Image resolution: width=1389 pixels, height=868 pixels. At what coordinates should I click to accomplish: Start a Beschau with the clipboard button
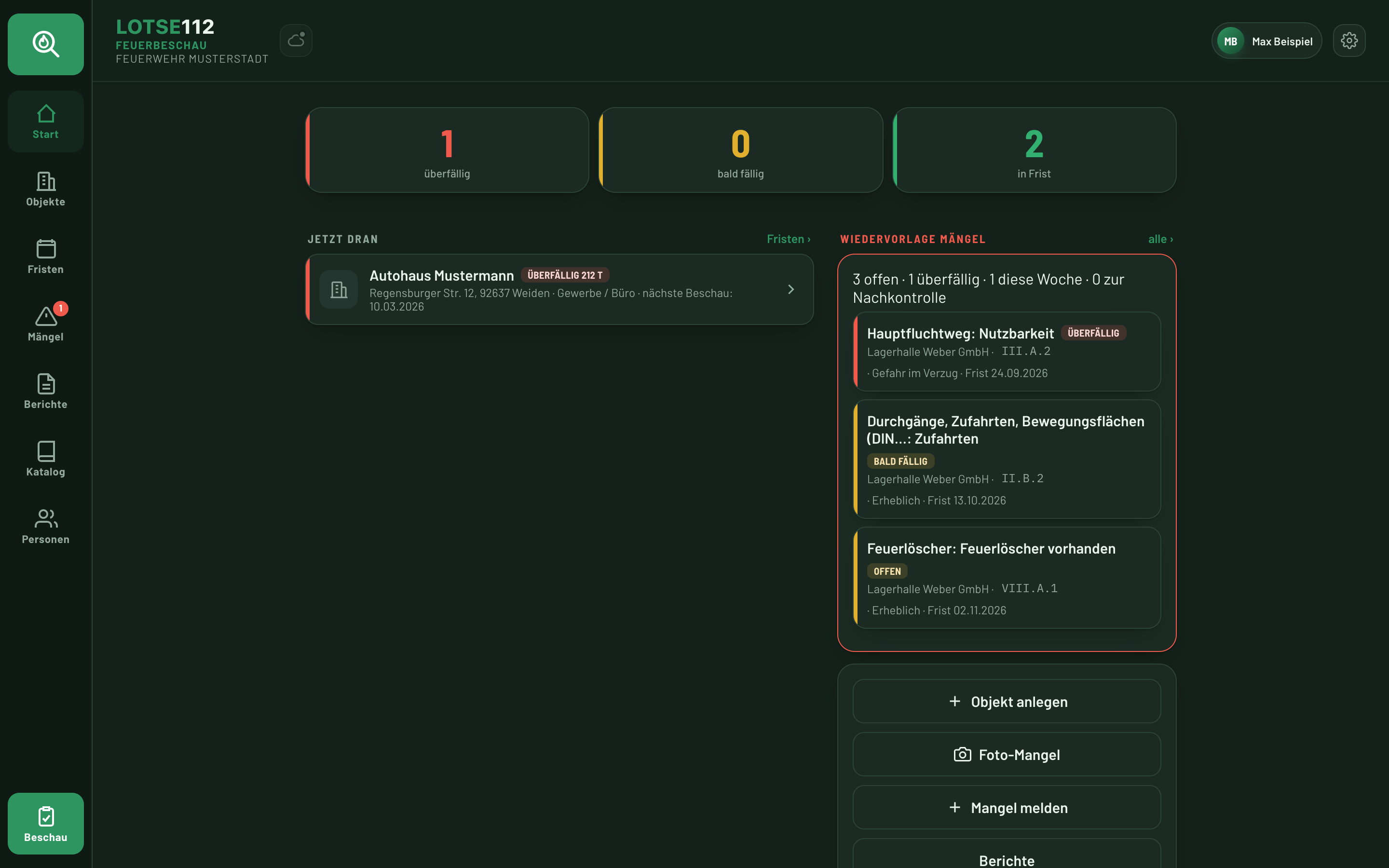pos(45,823)
